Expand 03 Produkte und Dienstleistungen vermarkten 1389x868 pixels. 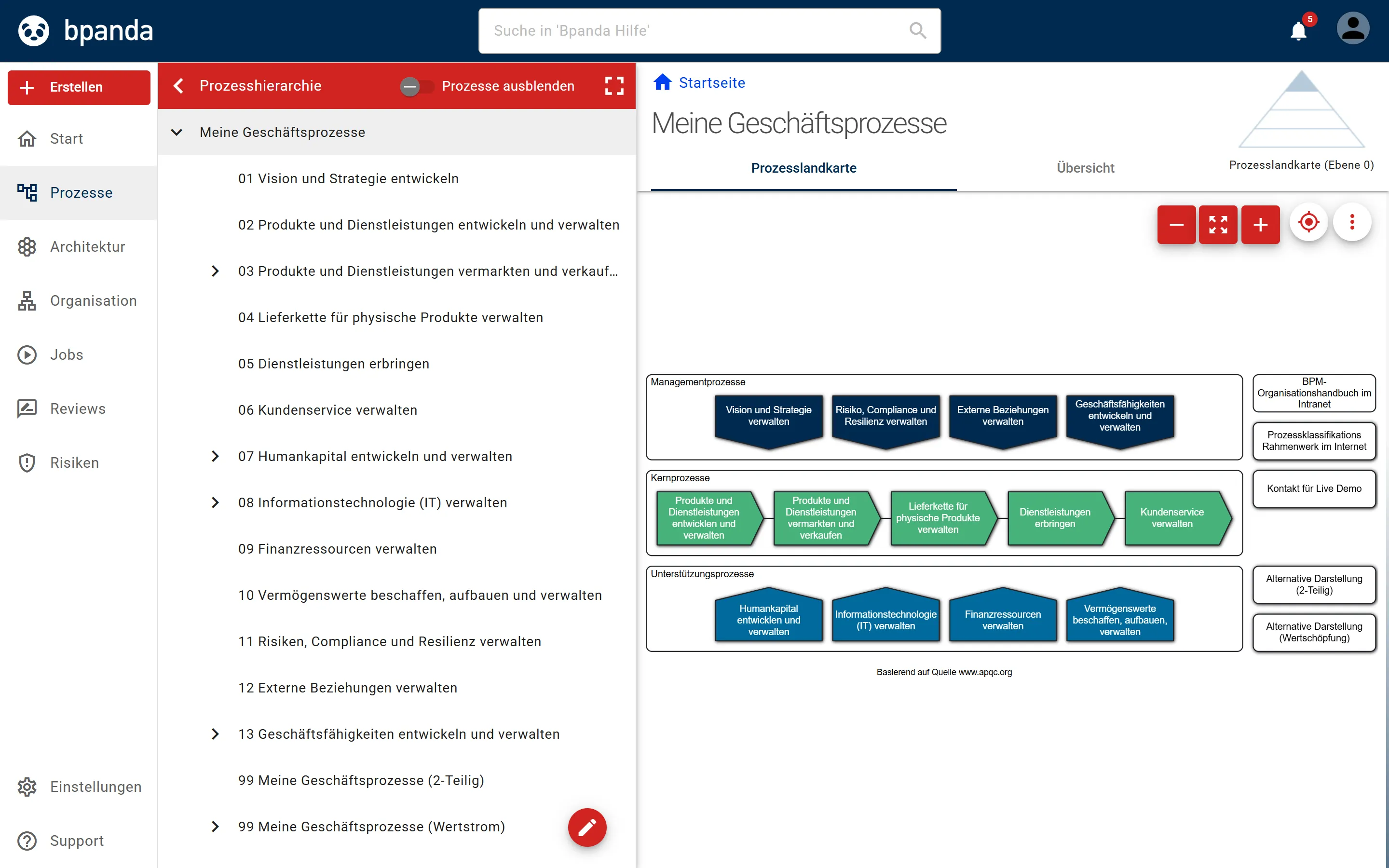[215, 271]
